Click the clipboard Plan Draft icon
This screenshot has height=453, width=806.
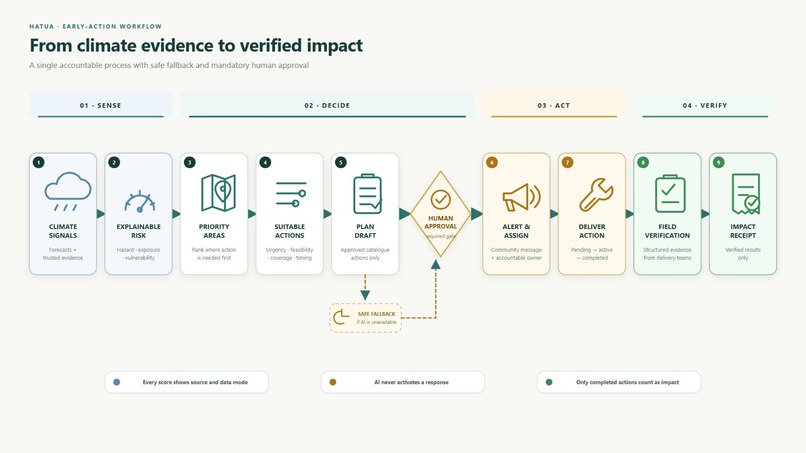[x=368, y=194]
